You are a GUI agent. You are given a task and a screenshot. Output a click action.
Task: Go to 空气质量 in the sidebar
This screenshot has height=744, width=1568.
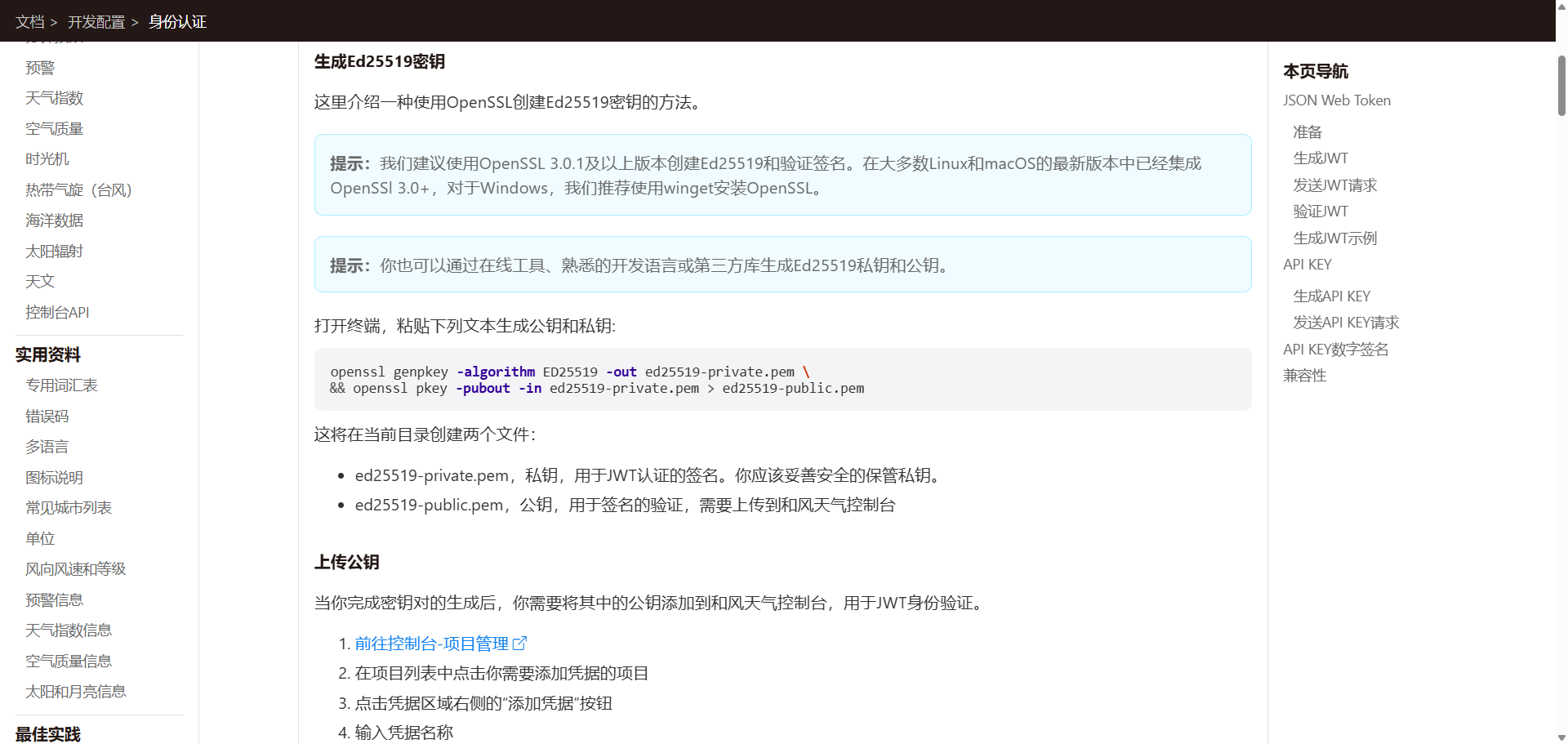55,129
